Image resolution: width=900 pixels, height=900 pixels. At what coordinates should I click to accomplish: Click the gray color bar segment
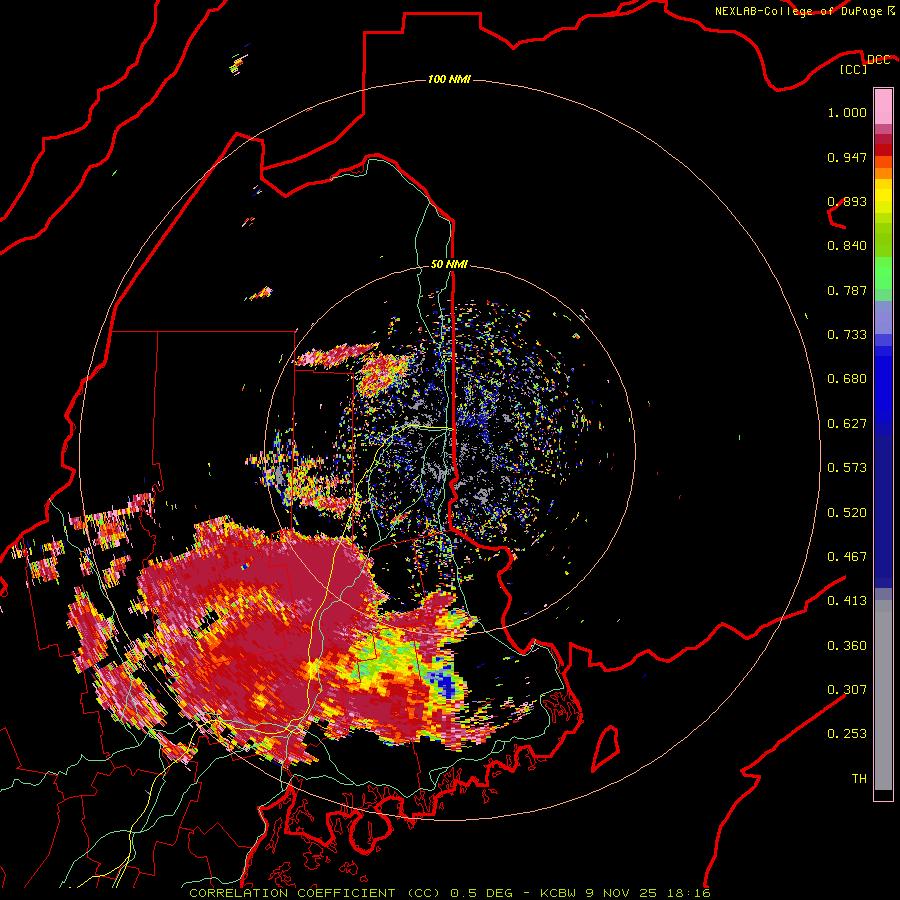(883, 695)
